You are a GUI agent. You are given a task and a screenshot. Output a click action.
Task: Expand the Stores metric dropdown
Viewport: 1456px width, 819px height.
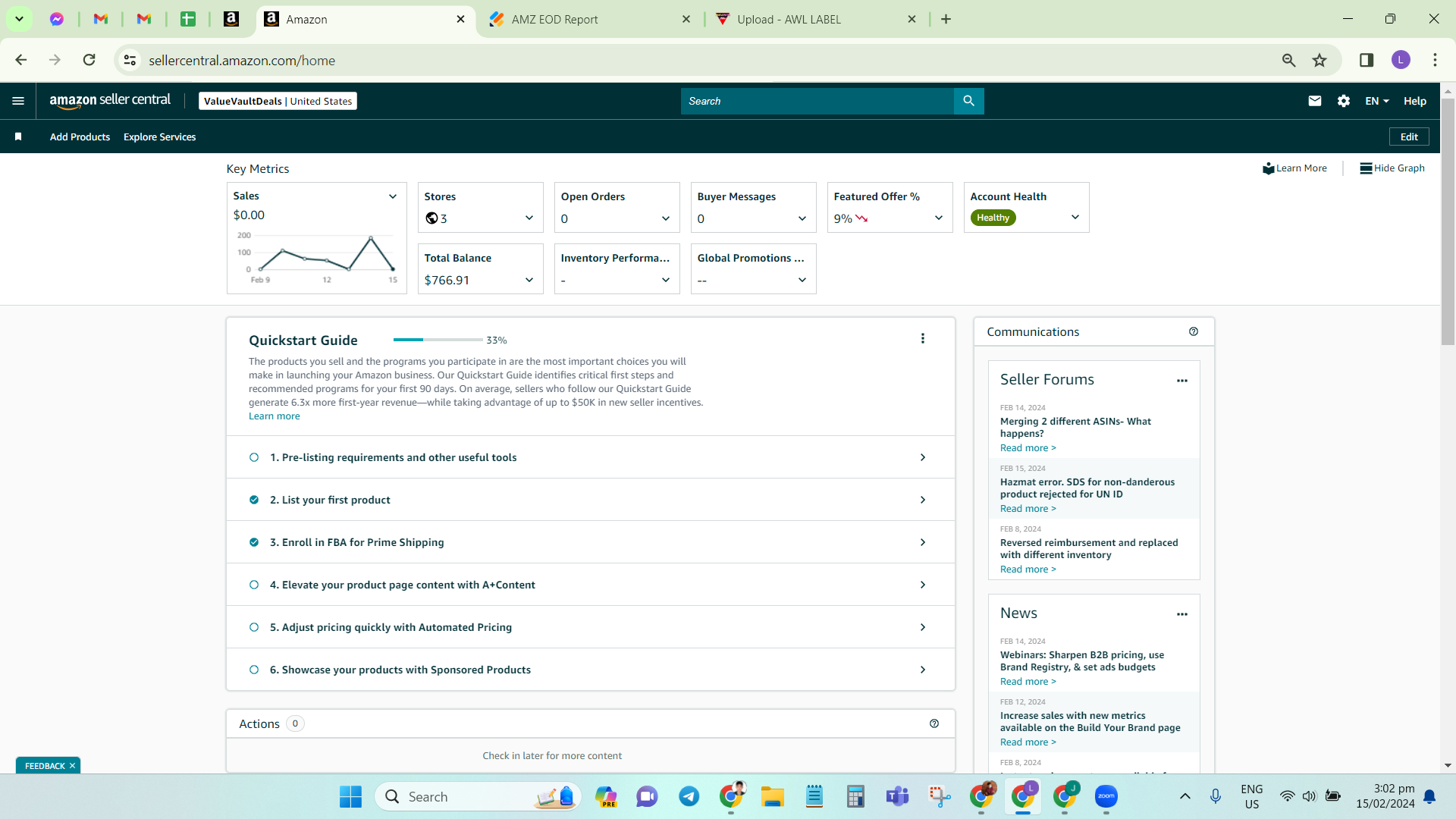click(x=529, y=218)
